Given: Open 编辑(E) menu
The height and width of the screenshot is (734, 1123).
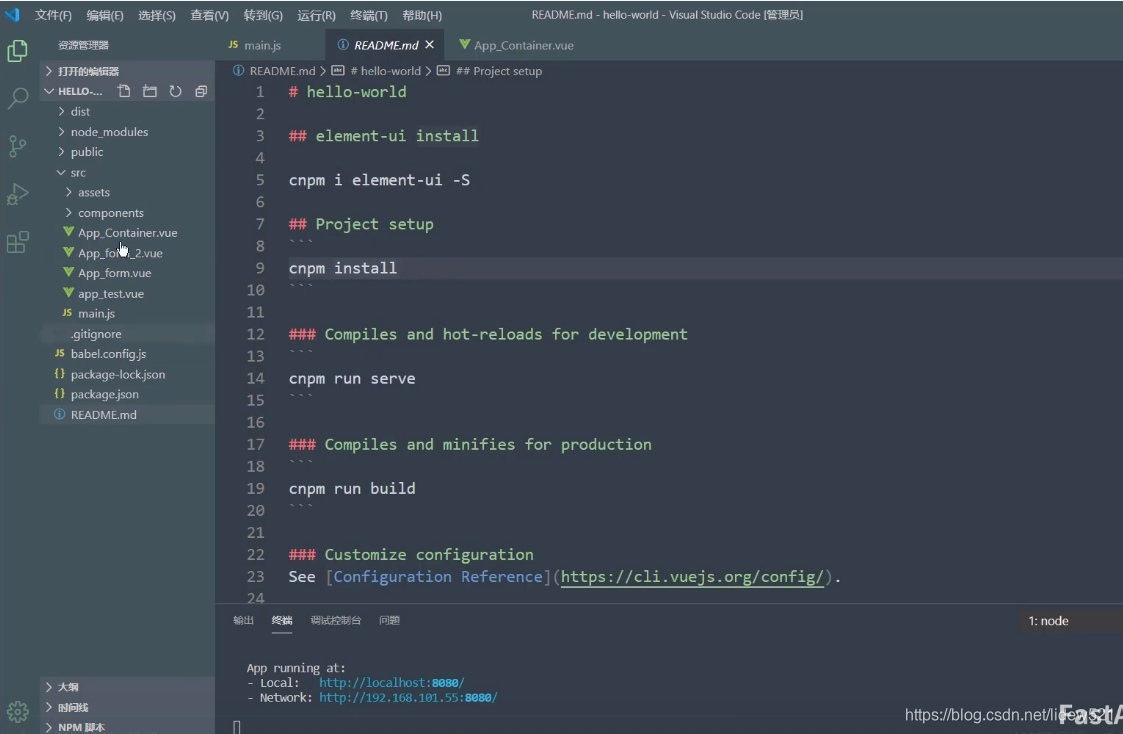Looking at the screenshot, I should pos(105,15).
